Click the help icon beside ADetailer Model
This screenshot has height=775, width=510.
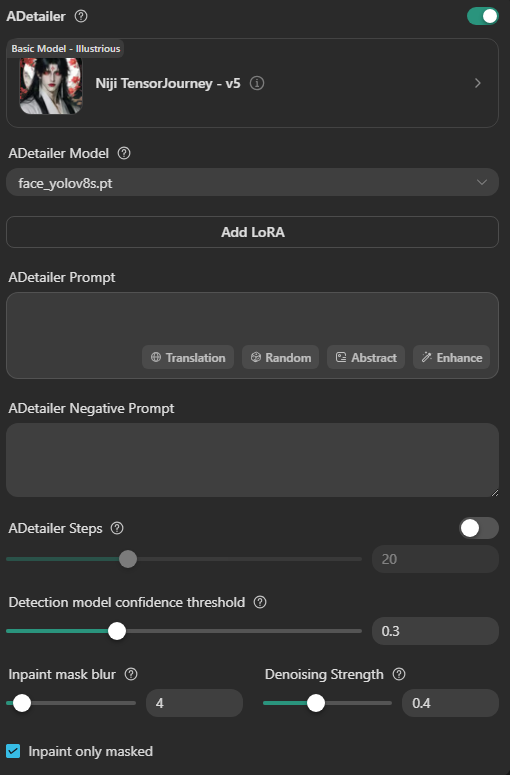(x=124, y=153)
